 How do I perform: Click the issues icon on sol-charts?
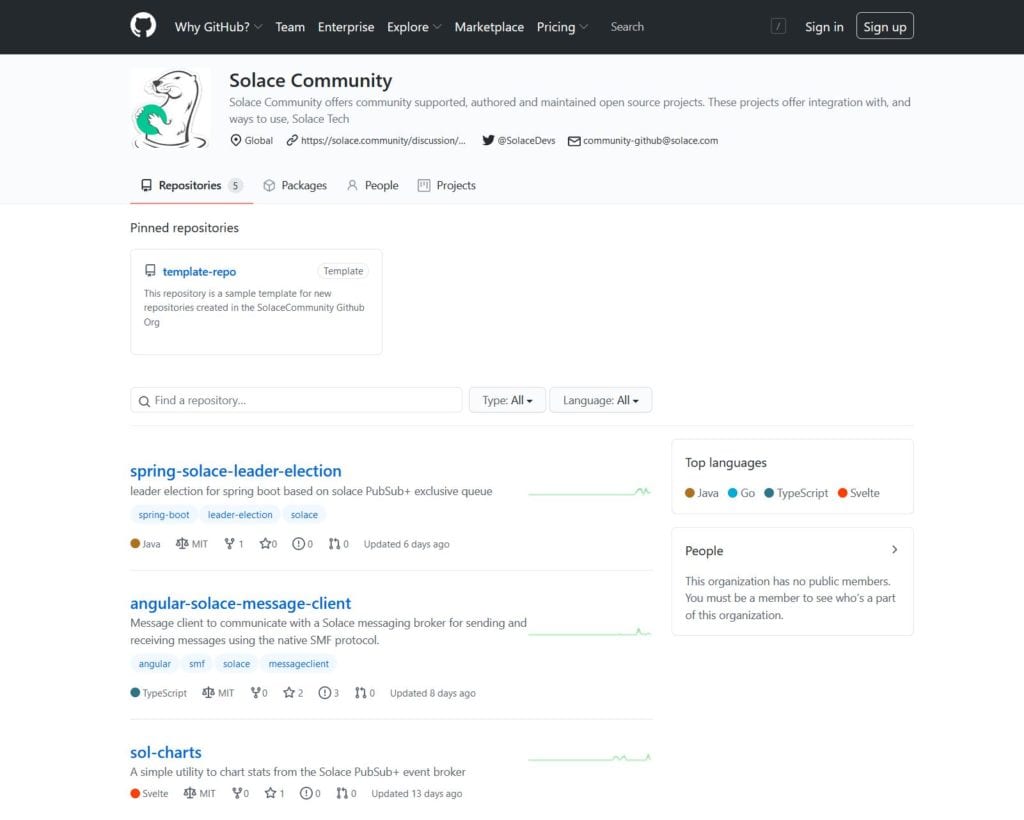click(304, 793)
